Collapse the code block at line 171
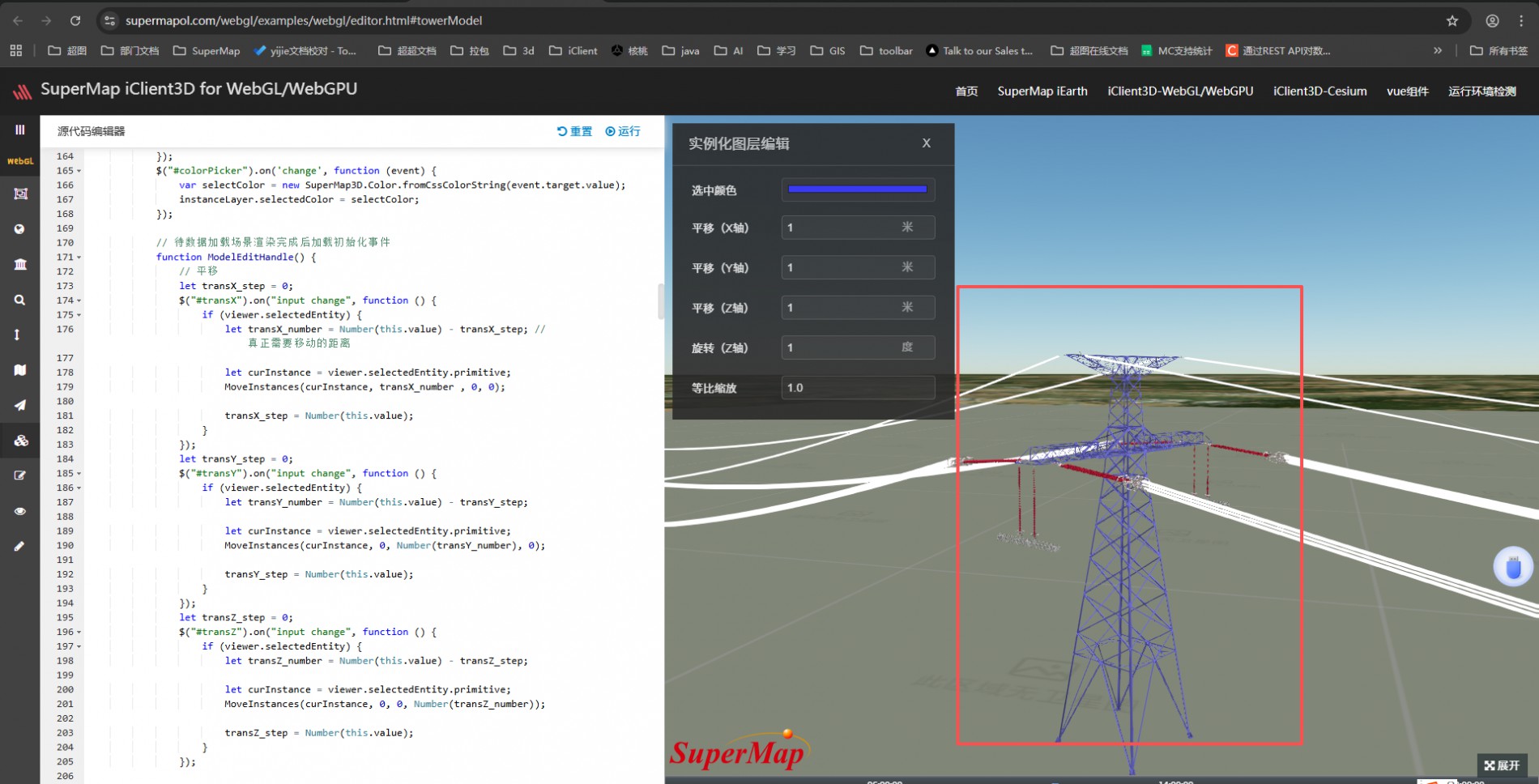The image size is (1539, 784). point(79,258)
